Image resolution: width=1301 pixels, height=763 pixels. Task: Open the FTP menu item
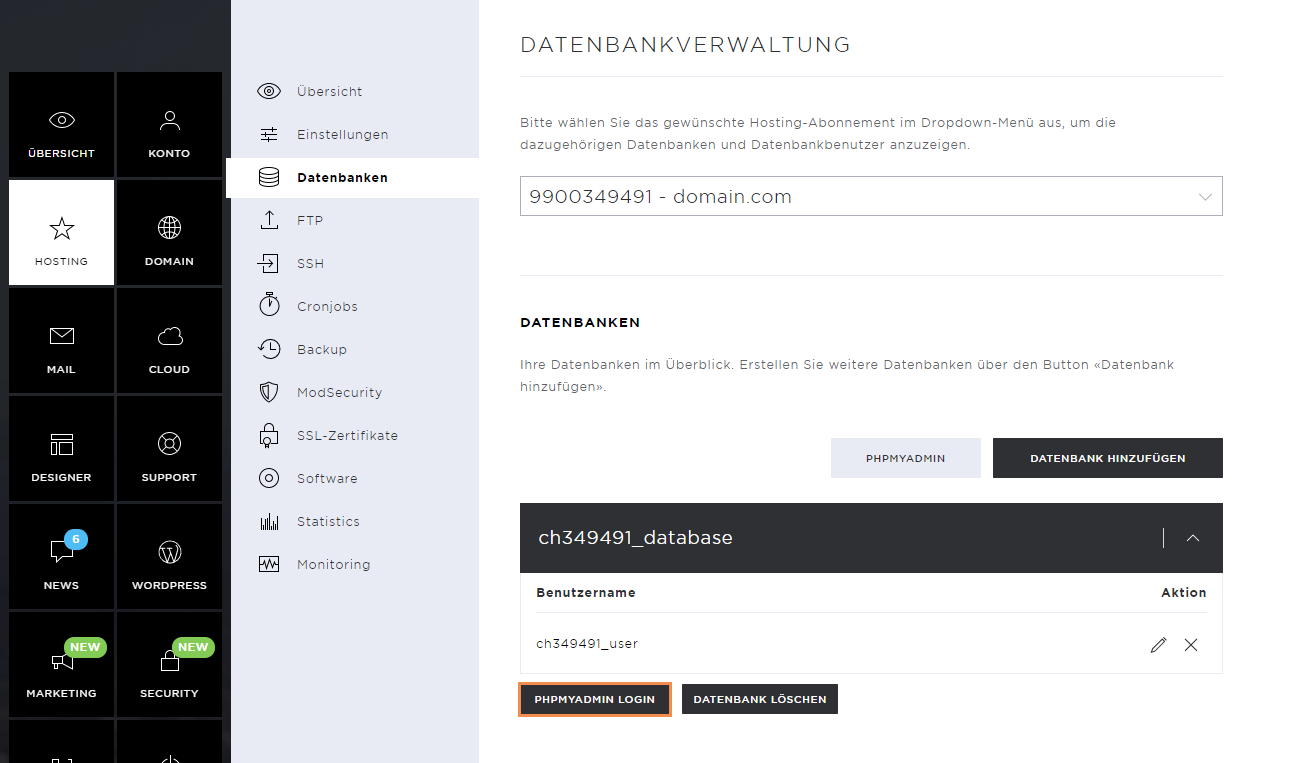pos(310,220)
